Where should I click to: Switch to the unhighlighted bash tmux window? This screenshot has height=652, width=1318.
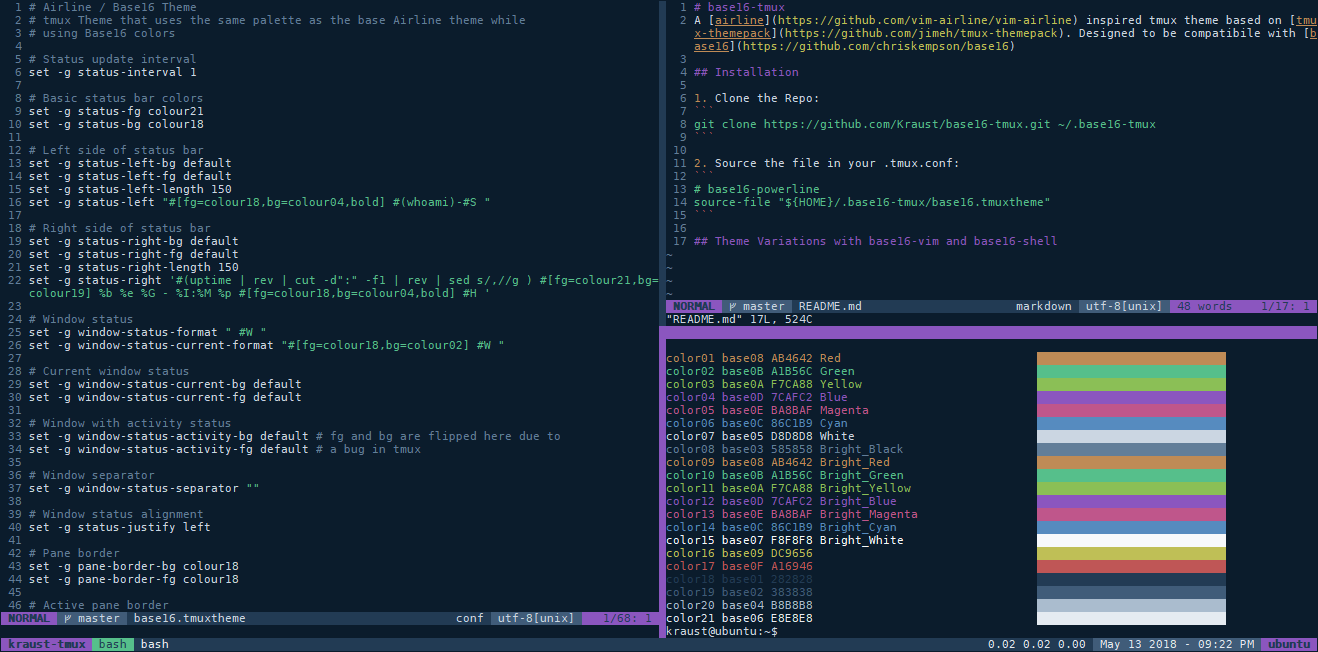click(154, 644)
